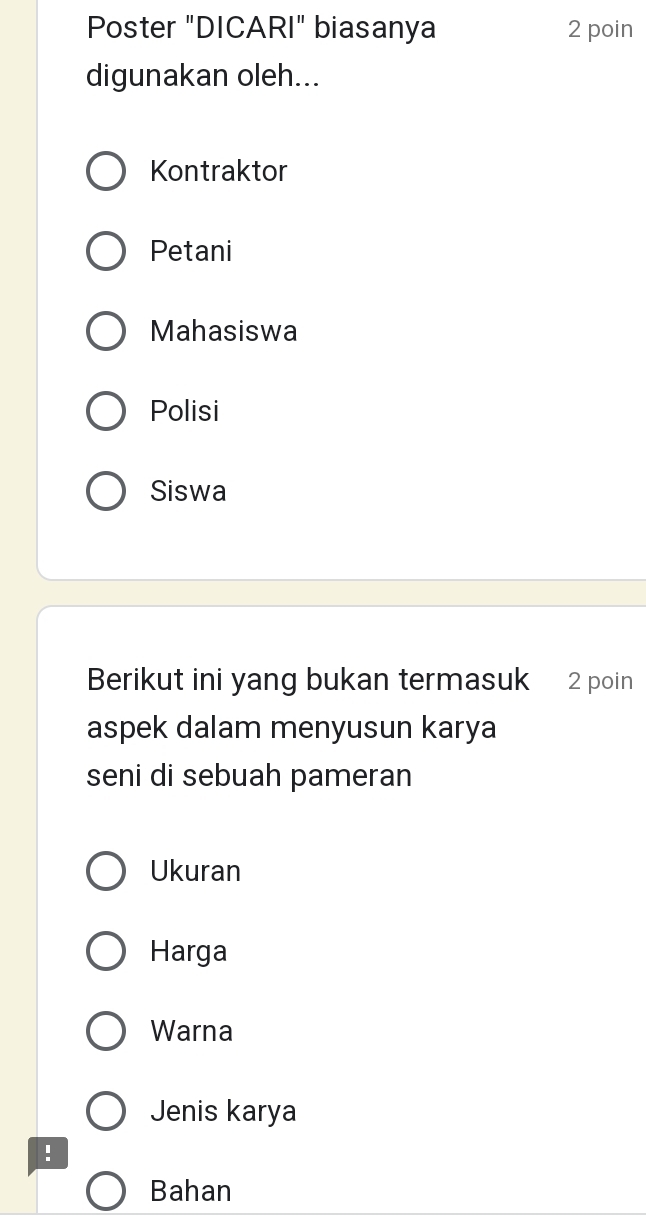The height and width of the screenshot is (1220, 646).
Task: Click the Harga answer label text
Action: [189, 951]
